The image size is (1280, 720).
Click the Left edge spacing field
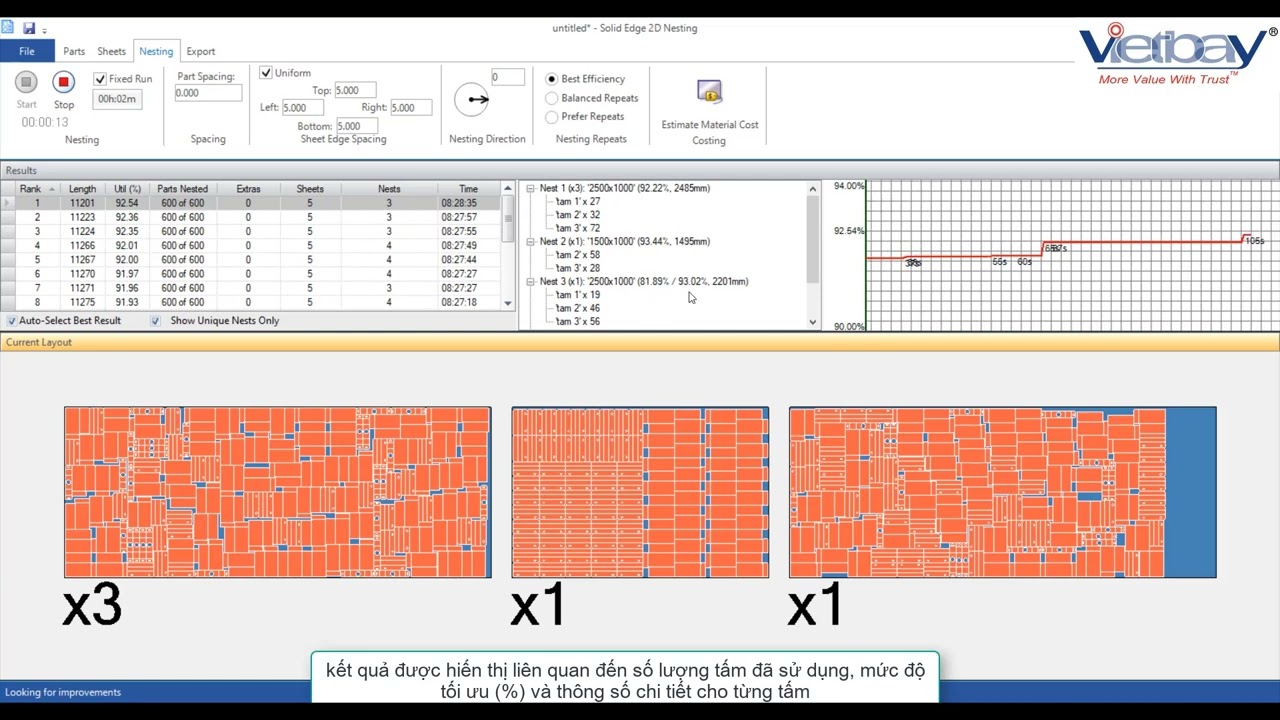pos(303,108)
